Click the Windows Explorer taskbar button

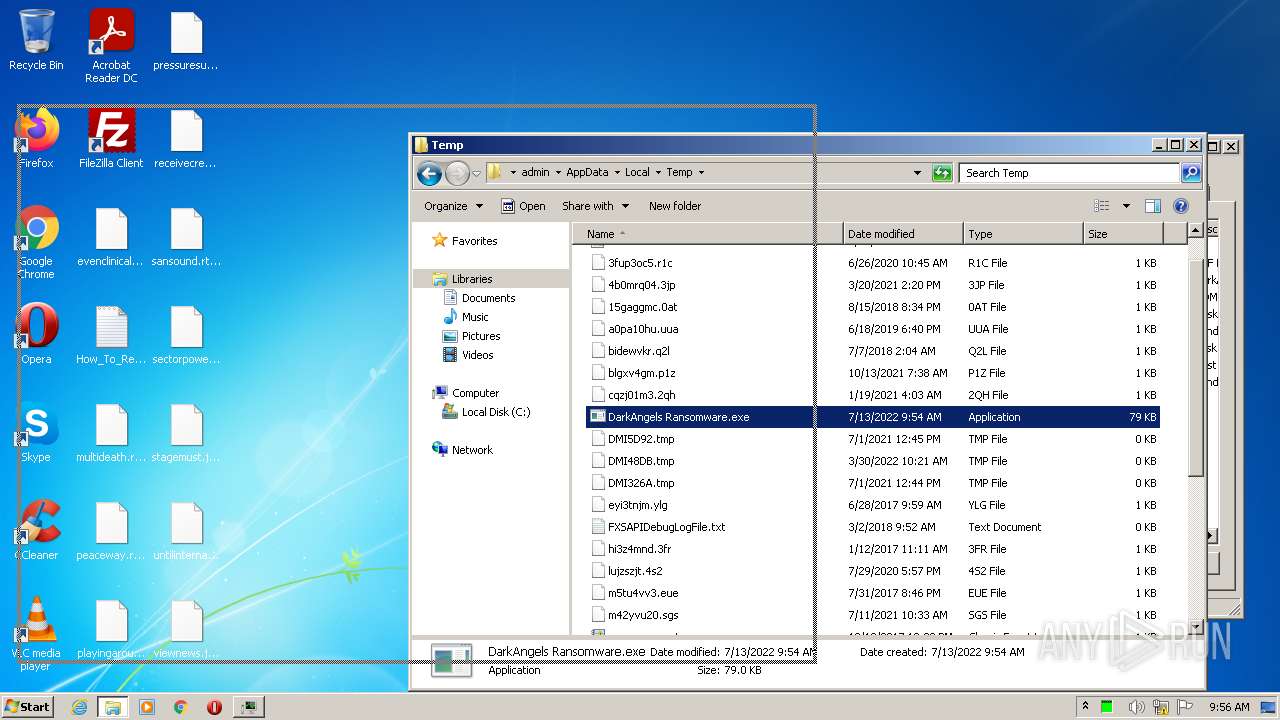[x=113, y=707]
